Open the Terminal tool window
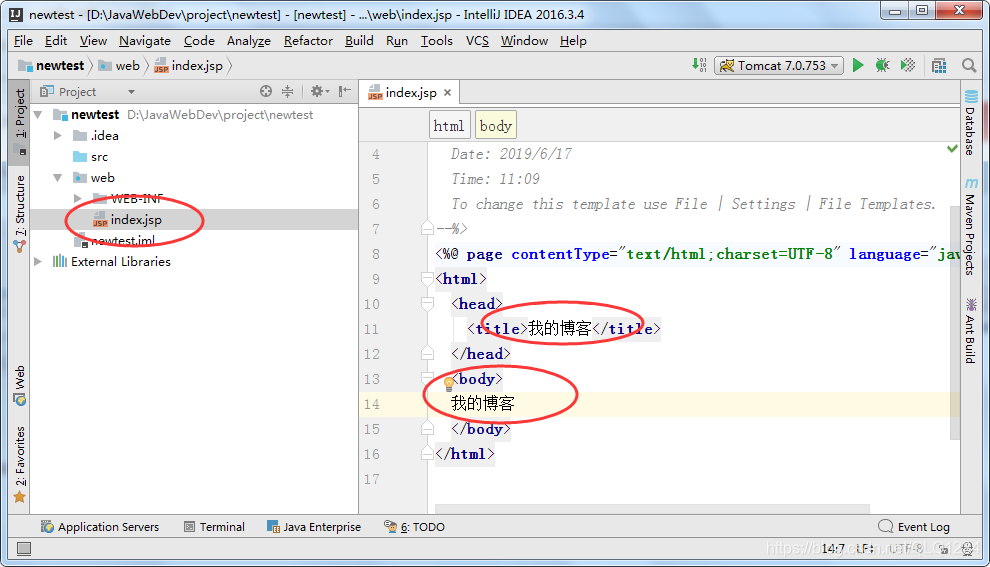Screen dimensions: 990x567 point(214,527)
